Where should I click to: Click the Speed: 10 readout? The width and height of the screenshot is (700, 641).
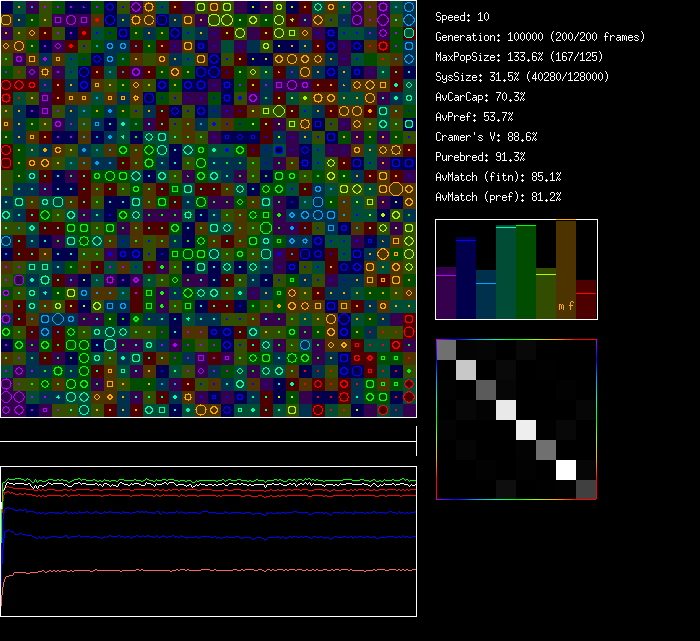coord(463,17)
